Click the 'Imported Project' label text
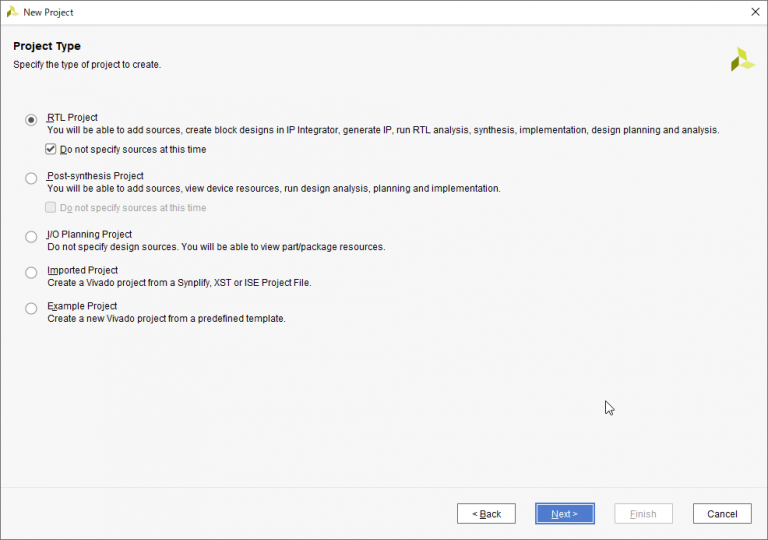 click(x=82, y=270)
